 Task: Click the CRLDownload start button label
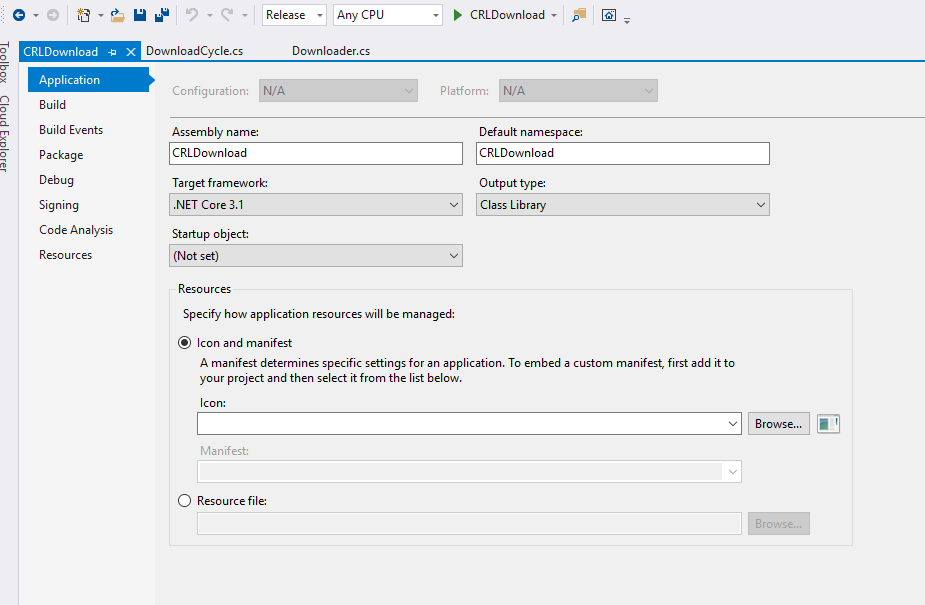[x=507, y=15]
